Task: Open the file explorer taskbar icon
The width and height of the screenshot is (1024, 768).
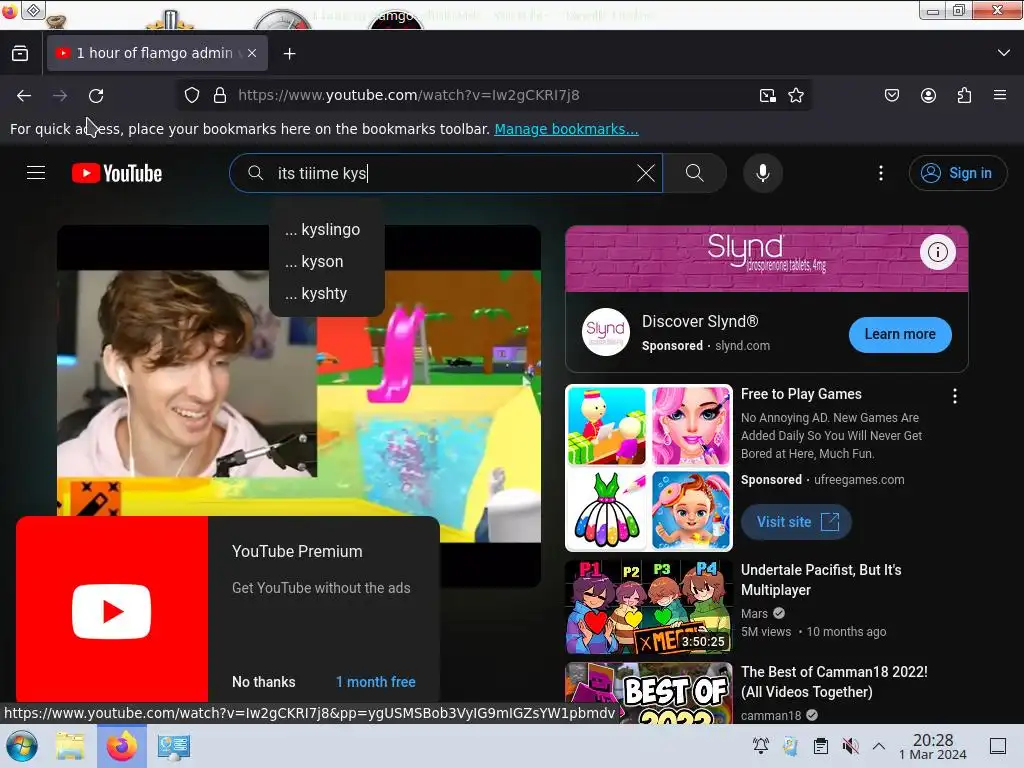Action: click(x=70, y=746)
